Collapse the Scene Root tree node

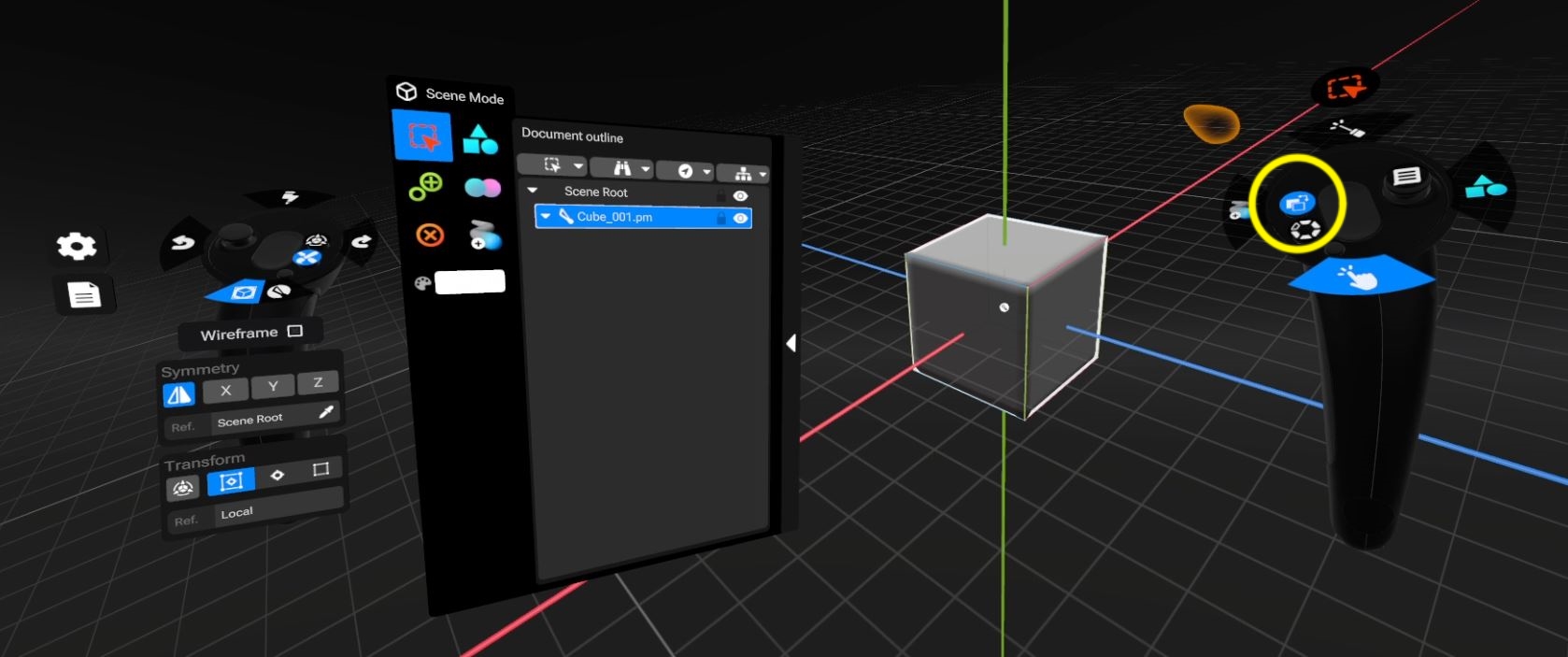pos(533,191)
